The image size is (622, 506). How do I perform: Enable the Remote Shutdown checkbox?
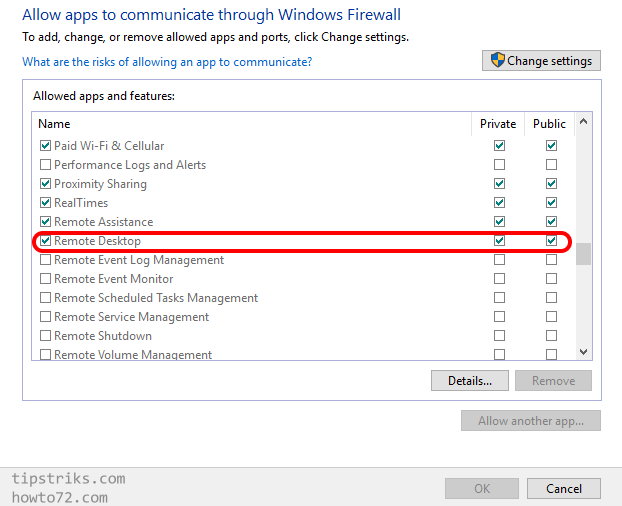[x=45, y=336]
